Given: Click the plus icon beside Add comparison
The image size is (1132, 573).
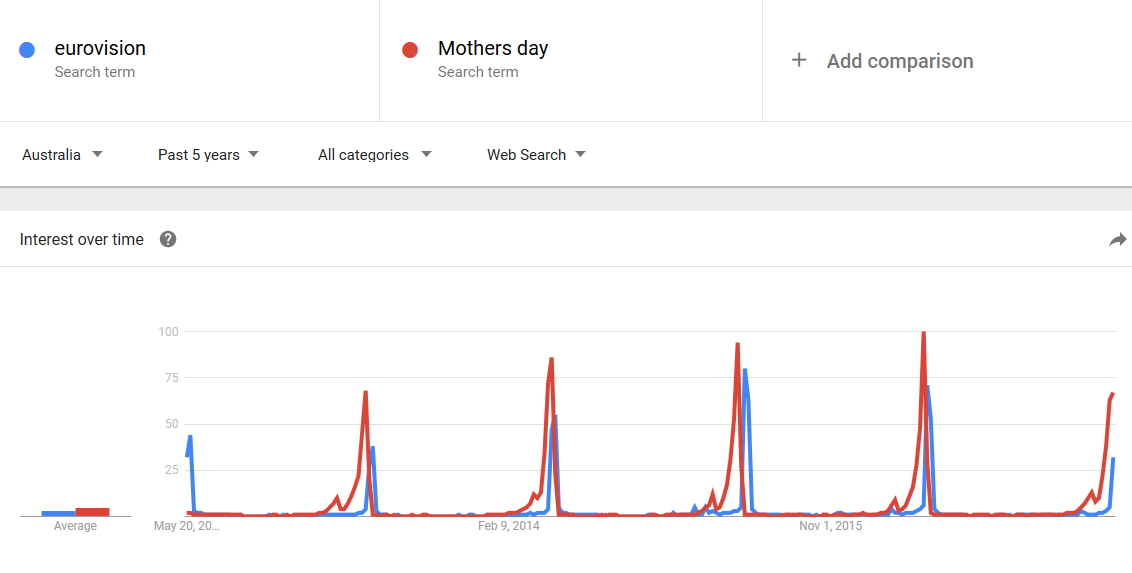Looking at the screenshot, I should [799, 61].
